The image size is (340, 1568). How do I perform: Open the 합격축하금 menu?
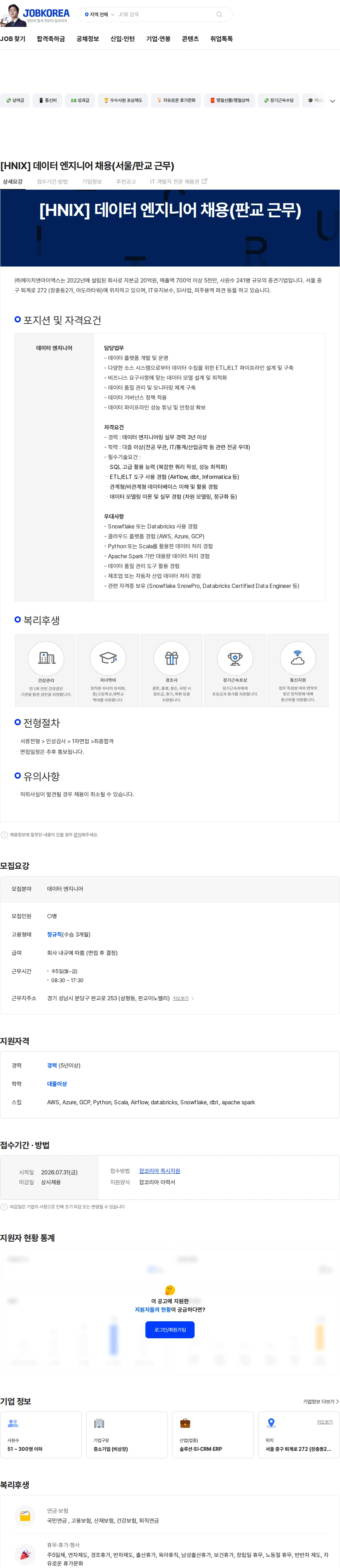(x=51, y=39)
